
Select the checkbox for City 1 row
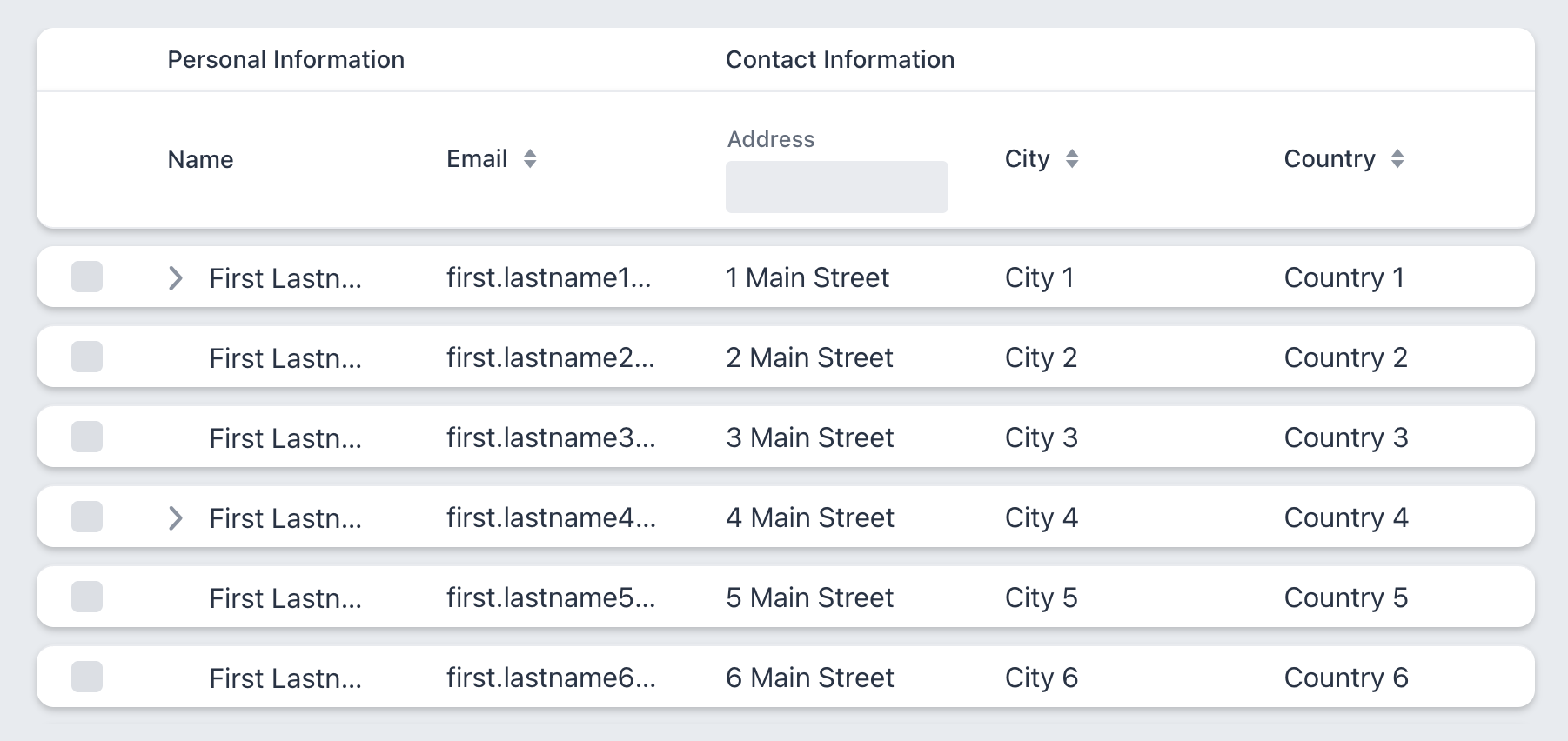[x=87, y=277]
